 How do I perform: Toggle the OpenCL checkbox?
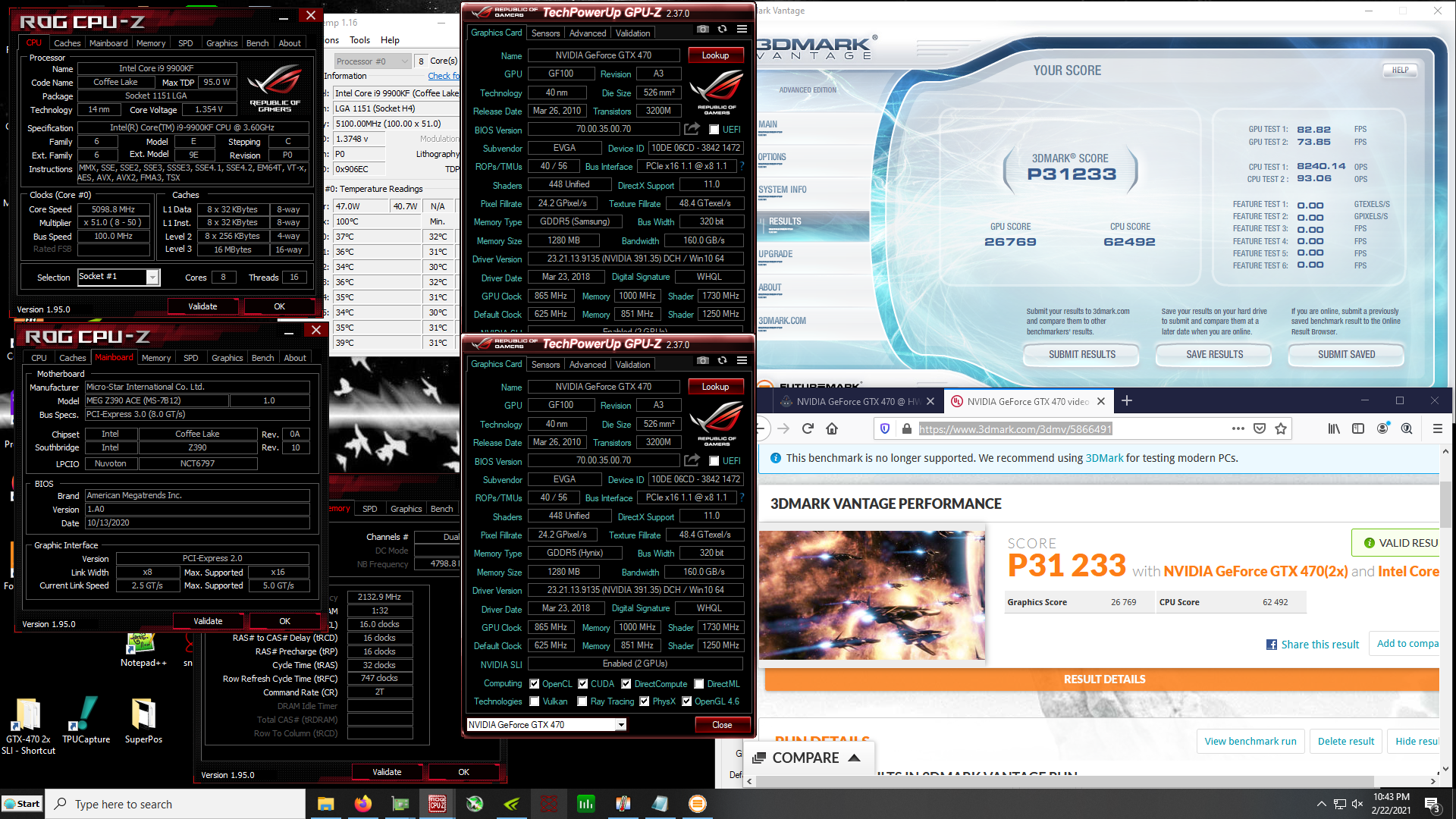click(535, 684)
